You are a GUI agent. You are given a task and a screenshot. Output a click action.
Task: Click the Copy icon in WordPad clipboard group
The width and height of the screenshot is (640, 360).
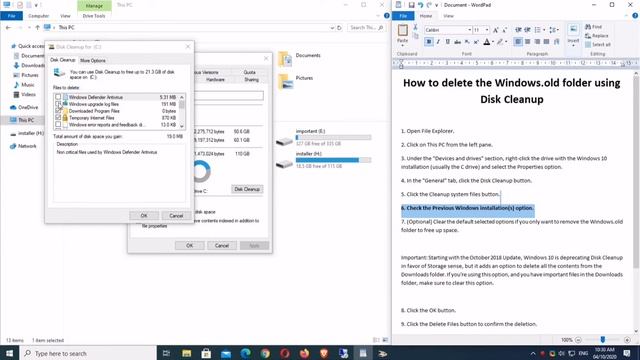(x=416, y=36)
